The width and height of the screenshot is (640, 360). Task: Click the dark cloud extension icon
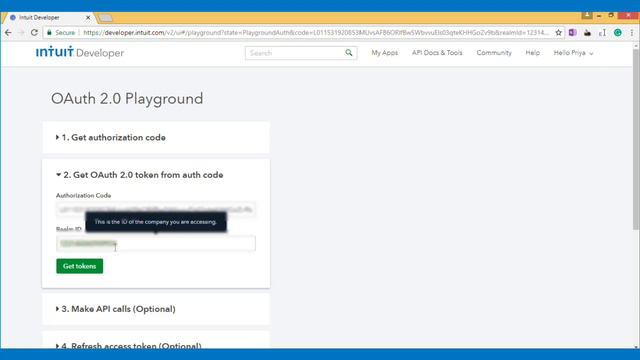[587, 33]
